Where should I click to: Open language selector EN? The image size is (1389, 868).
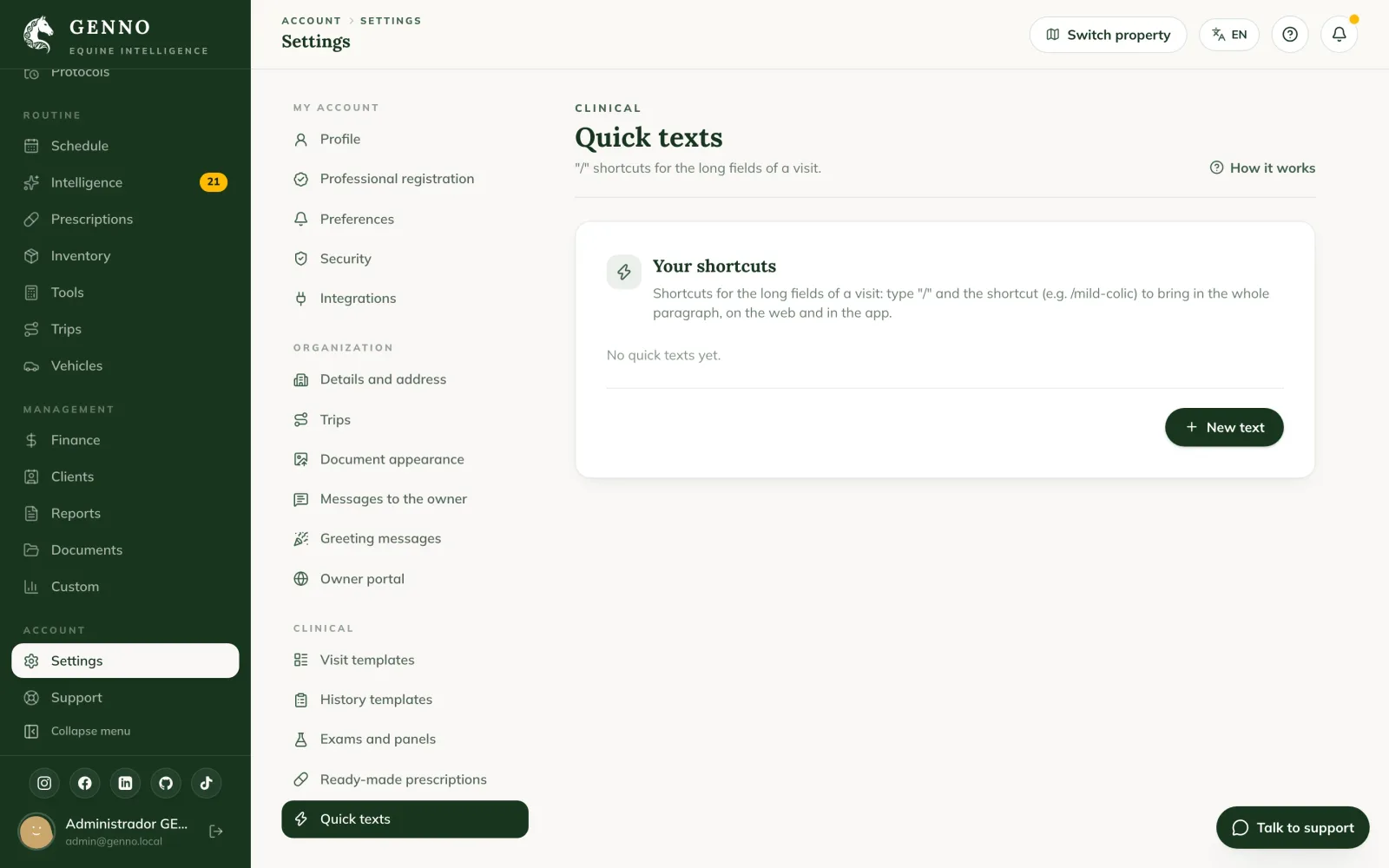[x=1229, y=35]
